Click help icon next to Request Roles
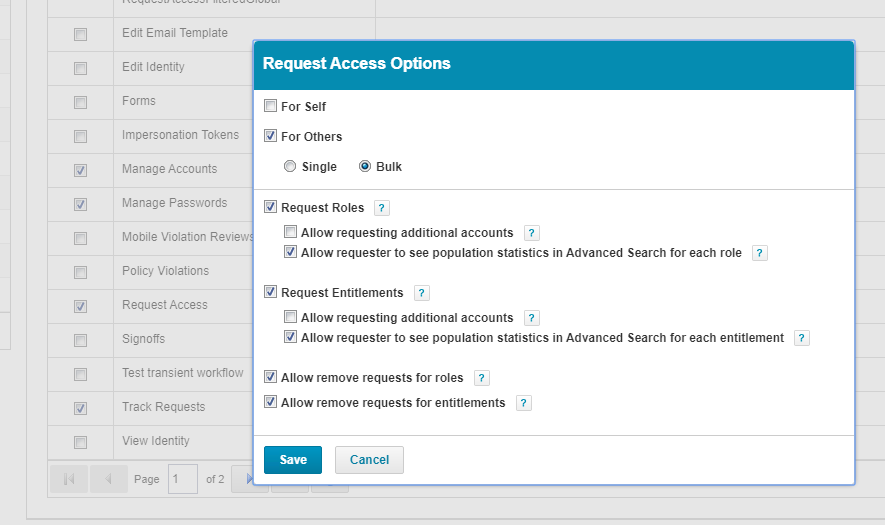Image resolution: width=885 pixels, height=525 pixels. pos(381,208)
